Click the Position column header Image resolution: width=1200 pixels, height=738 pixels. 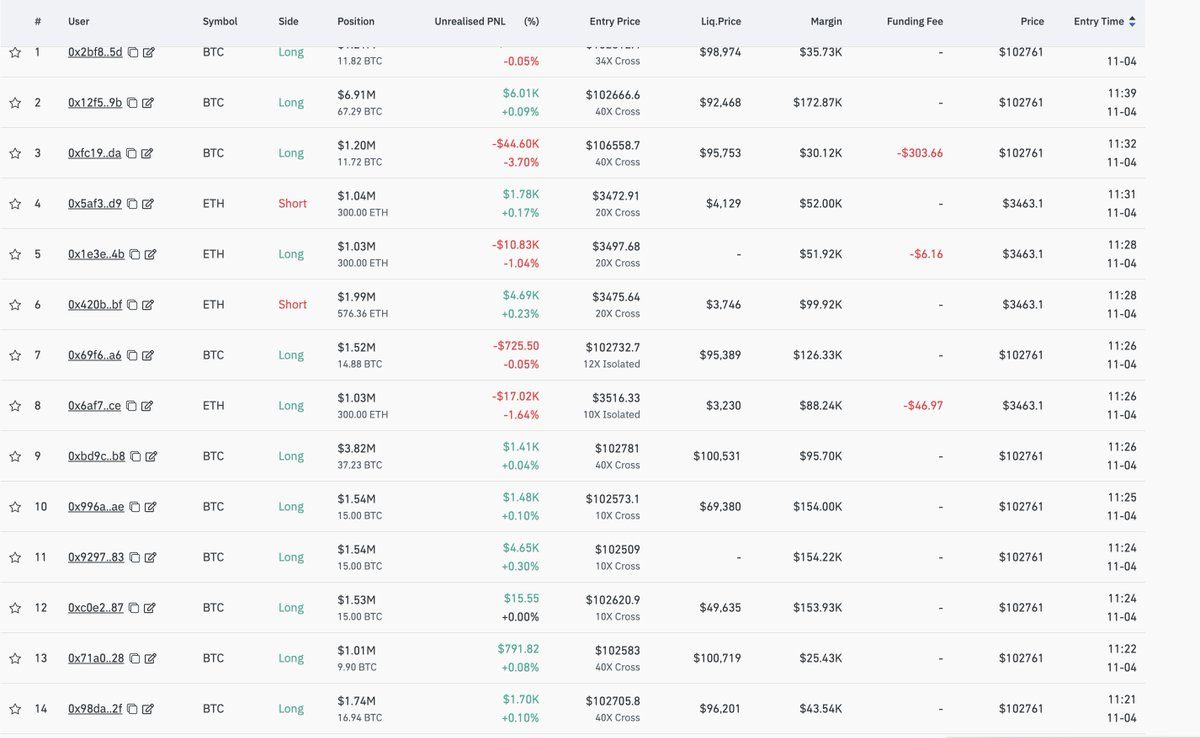[356, 21]
